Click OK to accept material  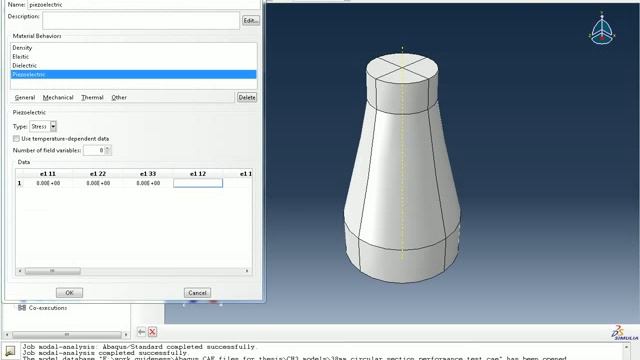[x=69, y=293]
